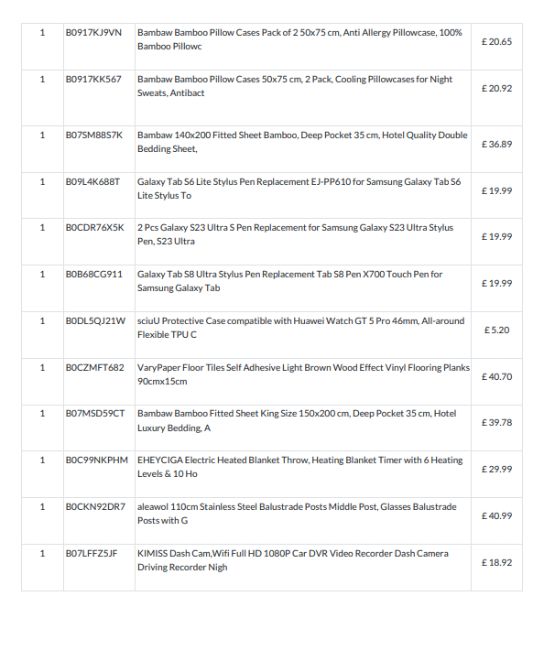The image size is (533, 650).
Task: Select code B0CDR76X5K
Action: click(94, 228)
